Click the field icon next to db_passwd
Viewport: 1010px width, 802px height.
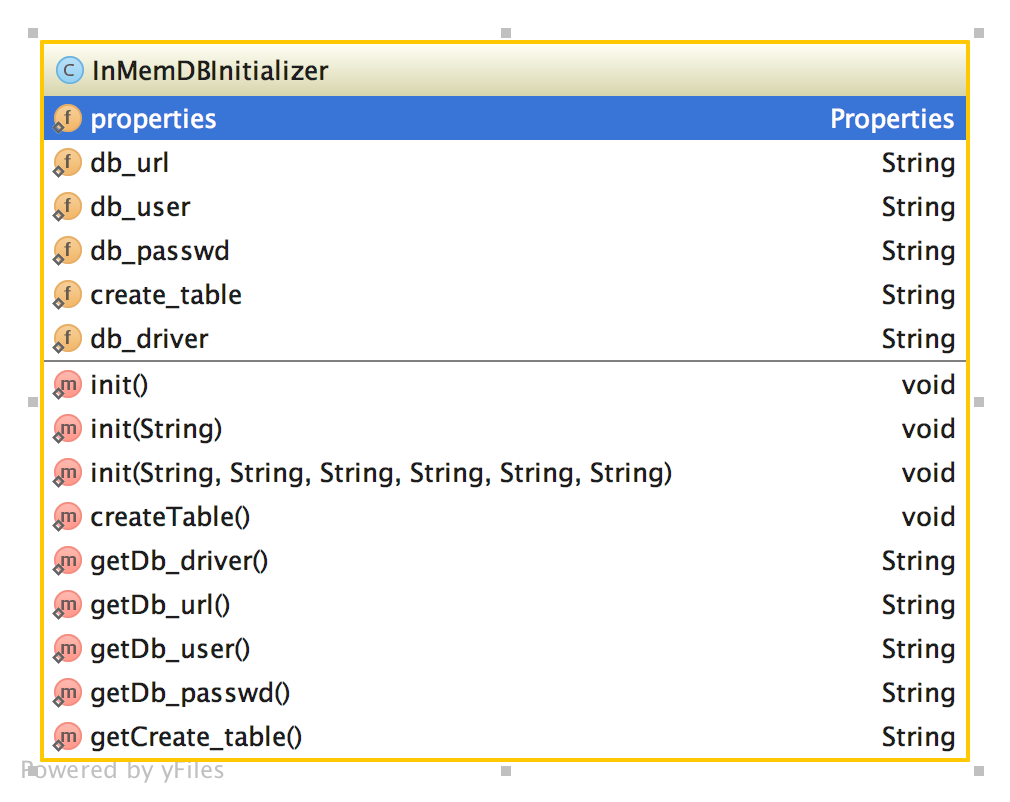pos(67,251)
